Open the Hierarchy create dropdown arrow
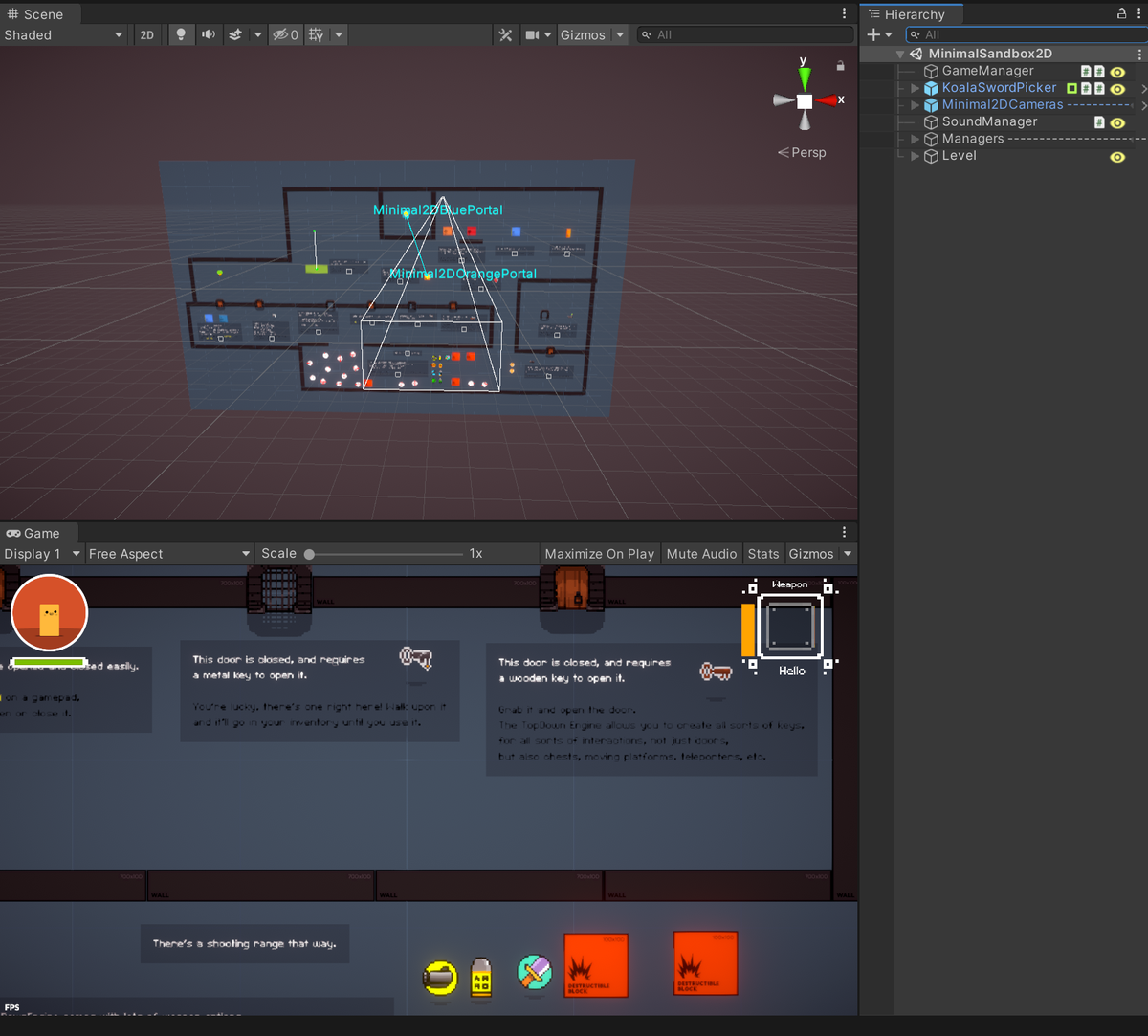The image size is (1148, 1036). tap(889, 35)
